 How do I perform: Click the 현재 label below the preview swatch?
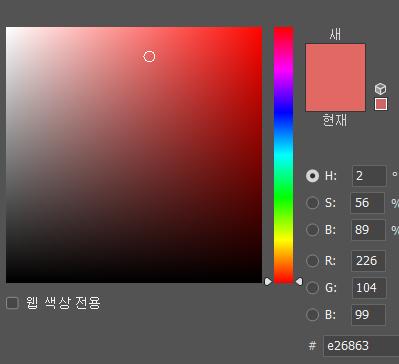point(335,120)
